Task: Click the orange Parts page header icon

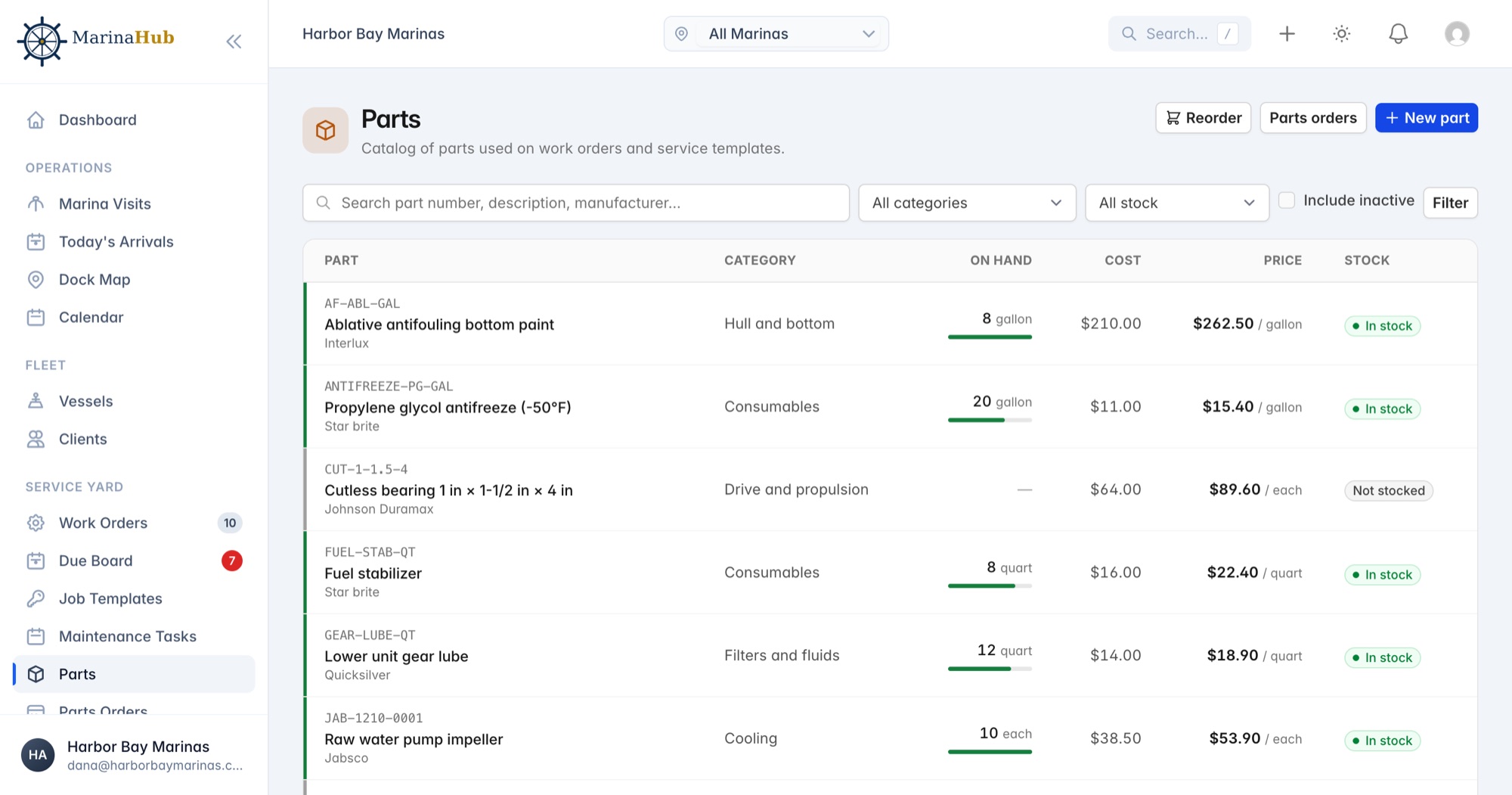Action: coord(326,130)
